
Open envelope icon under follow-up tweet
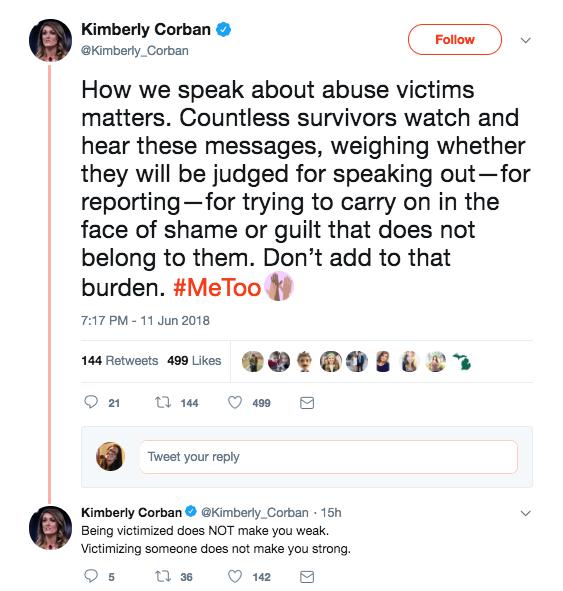(307, 577)
